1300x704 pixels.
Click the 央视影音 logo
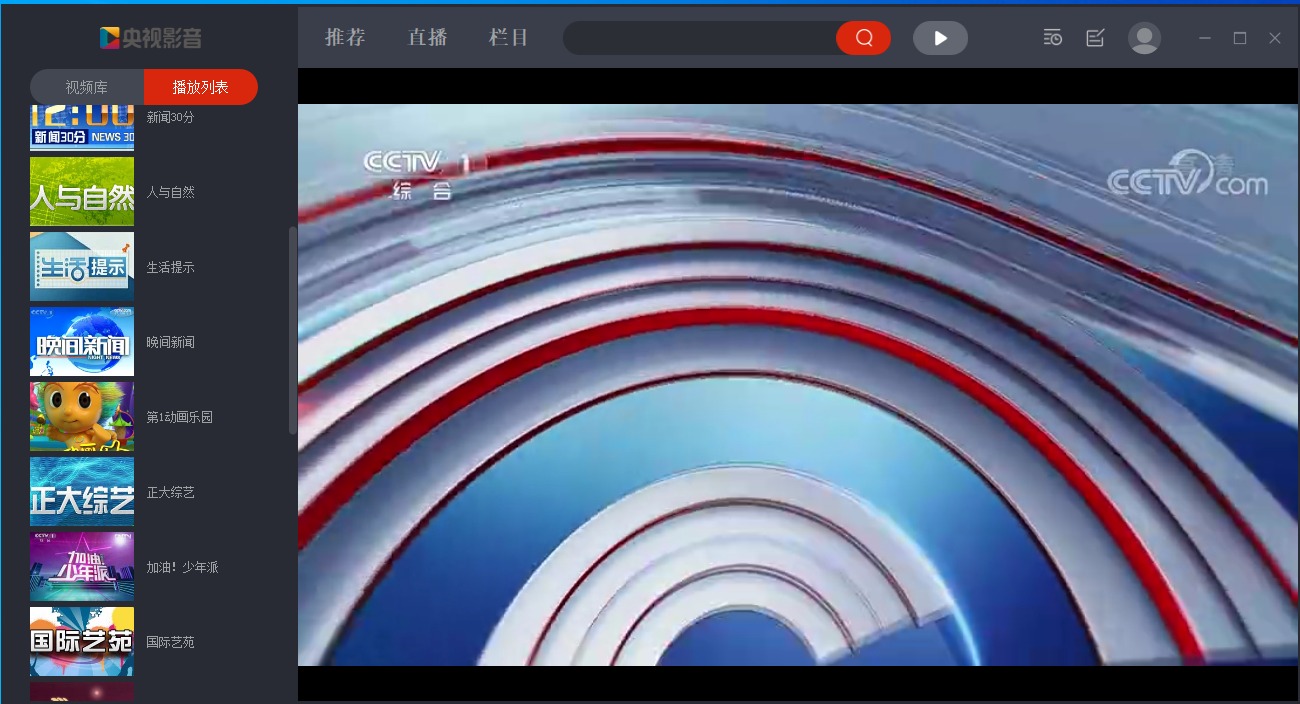click(x=150, y=38)
